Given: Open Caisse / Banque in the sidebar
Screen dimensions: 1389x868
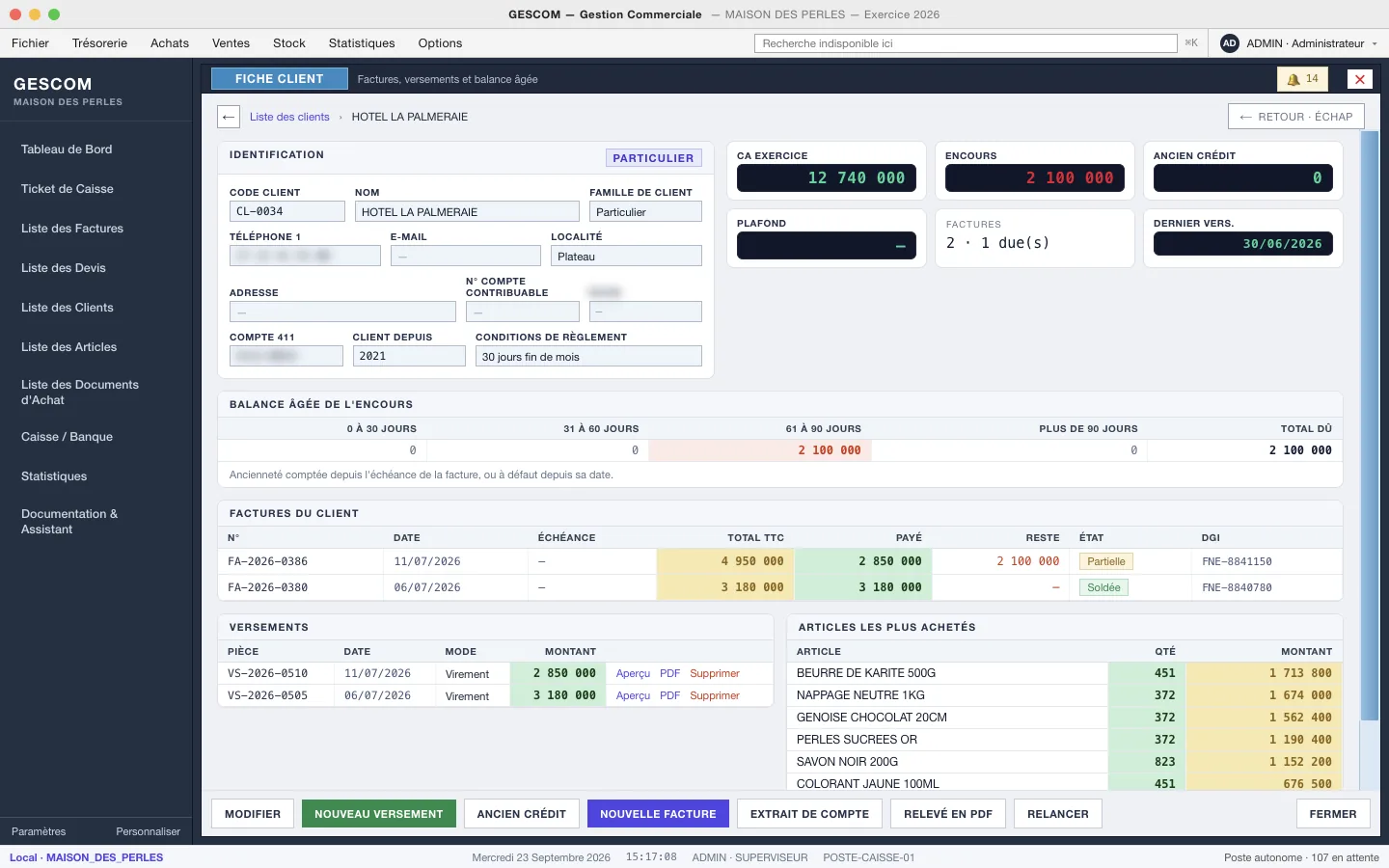Looking at the screenshot, I should point(67,437).
